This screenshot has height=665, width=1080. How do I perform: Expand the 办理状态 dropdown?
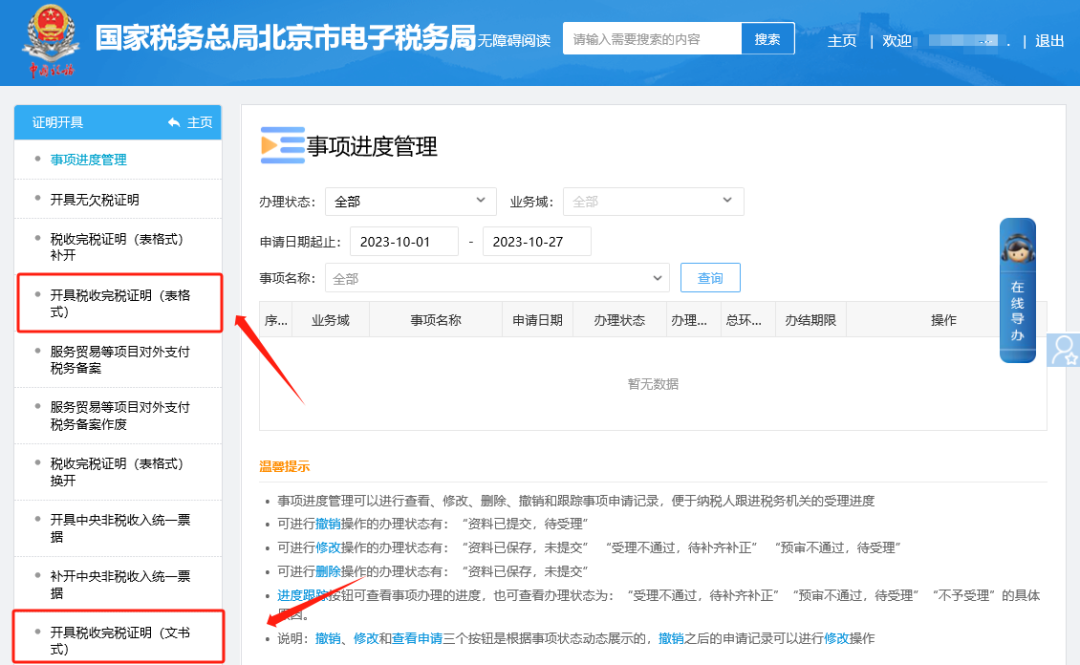pos(410,201)
